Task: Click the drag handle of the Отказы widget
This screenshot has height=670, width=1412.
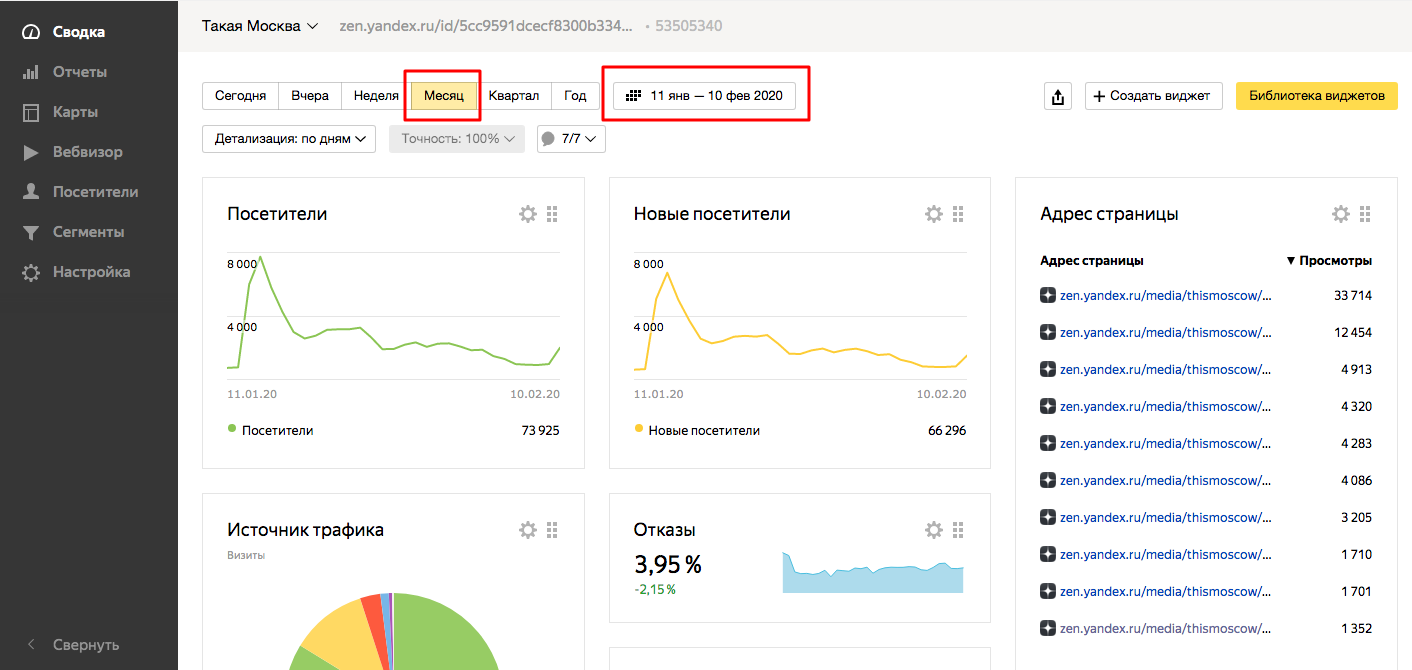Action: 958,530
